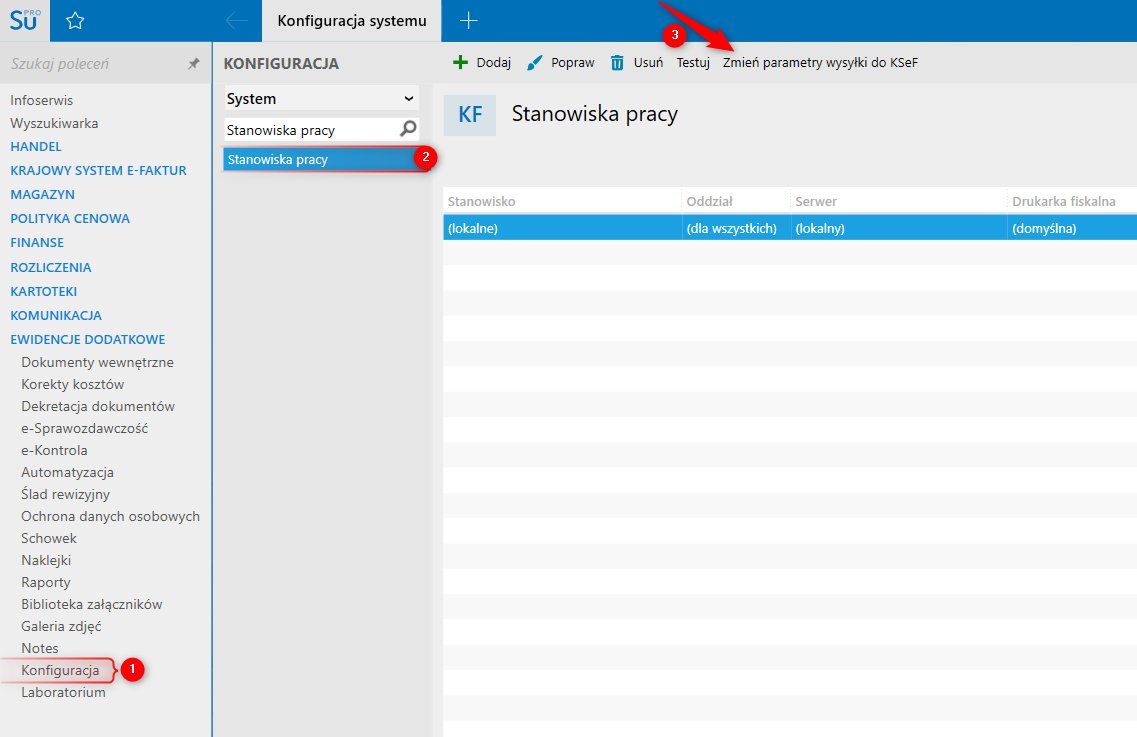Click the Dodaj button label
1137x737 pixels.
tap(494, 62)
